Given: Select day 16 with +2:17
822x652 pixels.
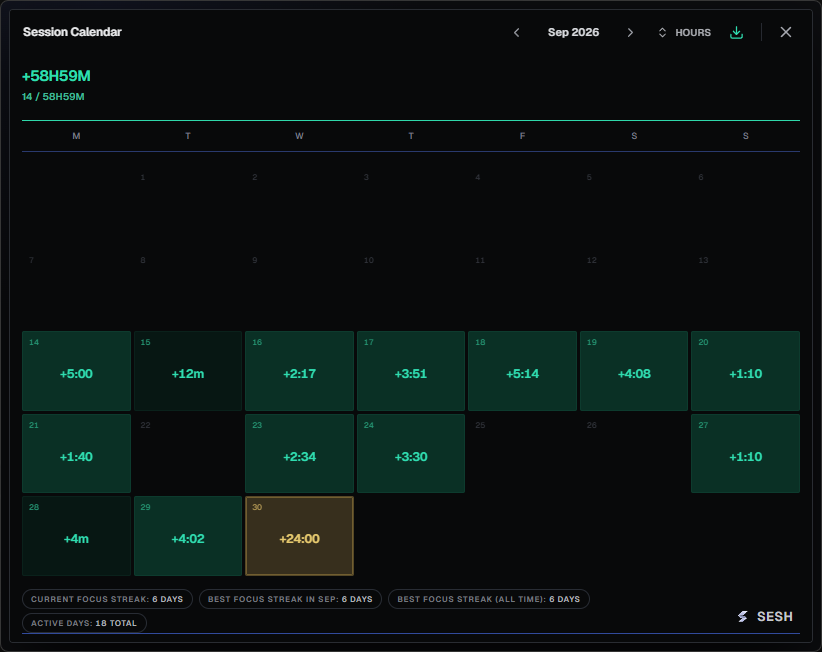Looking at the screenshot, I should point(299,371).
